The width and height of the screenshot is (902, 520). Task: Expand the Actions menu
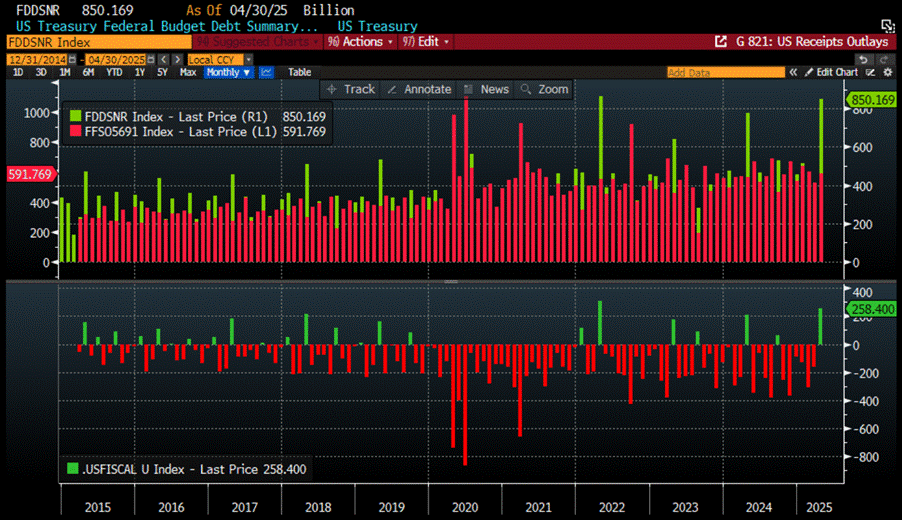pos(360,41)
